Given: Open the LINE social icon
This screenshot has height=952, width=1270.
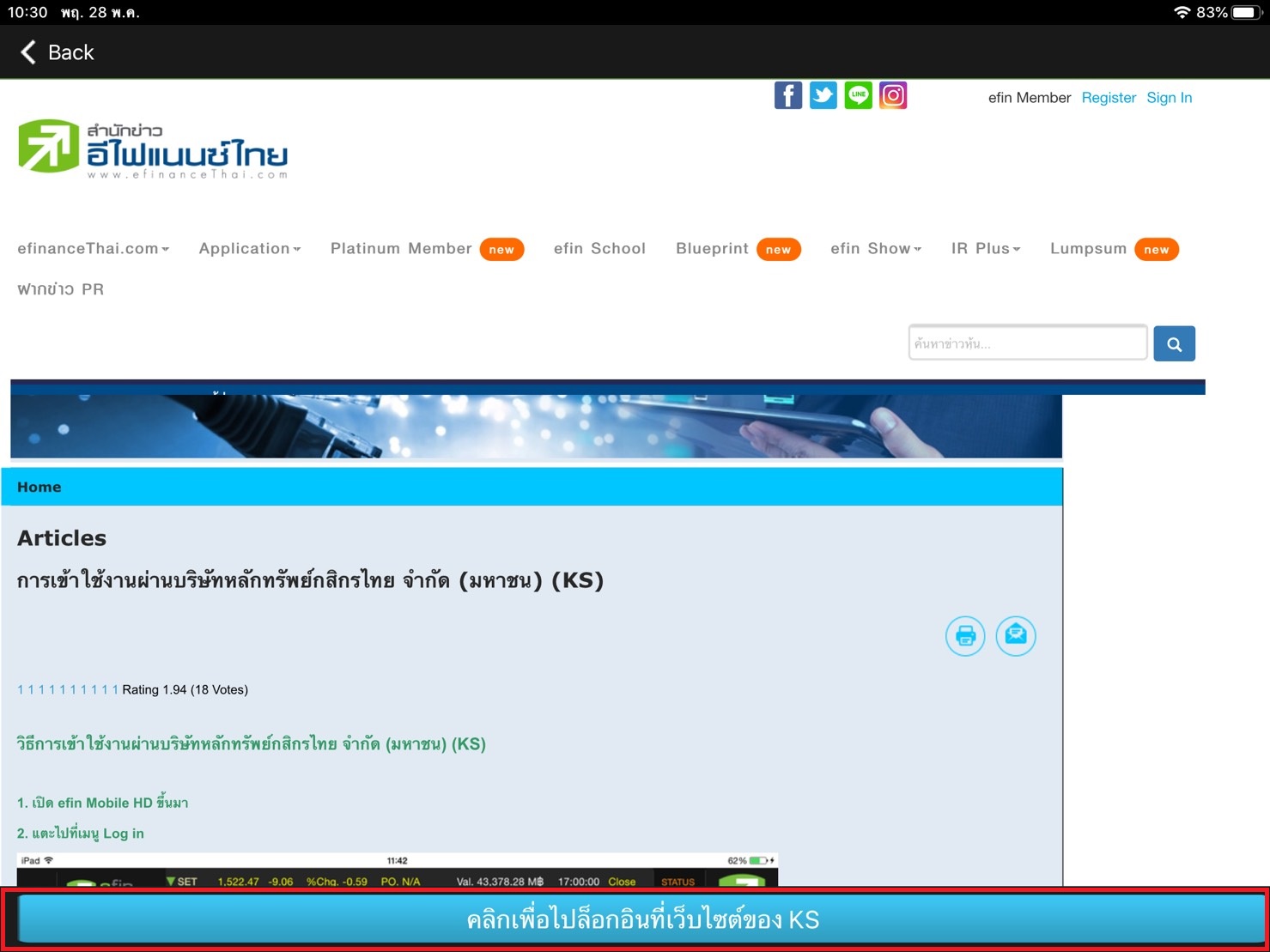Looking at the screenshot, I should pyautogui.click(x=859, y=95).
